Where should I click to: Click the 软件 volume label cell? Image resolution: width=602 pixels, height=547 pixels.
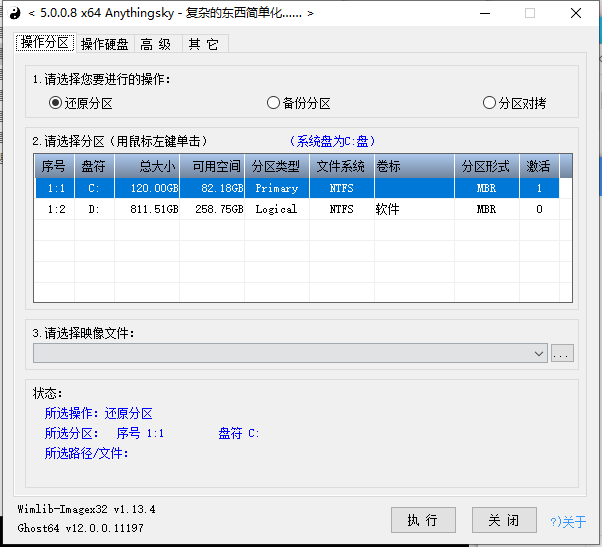coord(414,209)
